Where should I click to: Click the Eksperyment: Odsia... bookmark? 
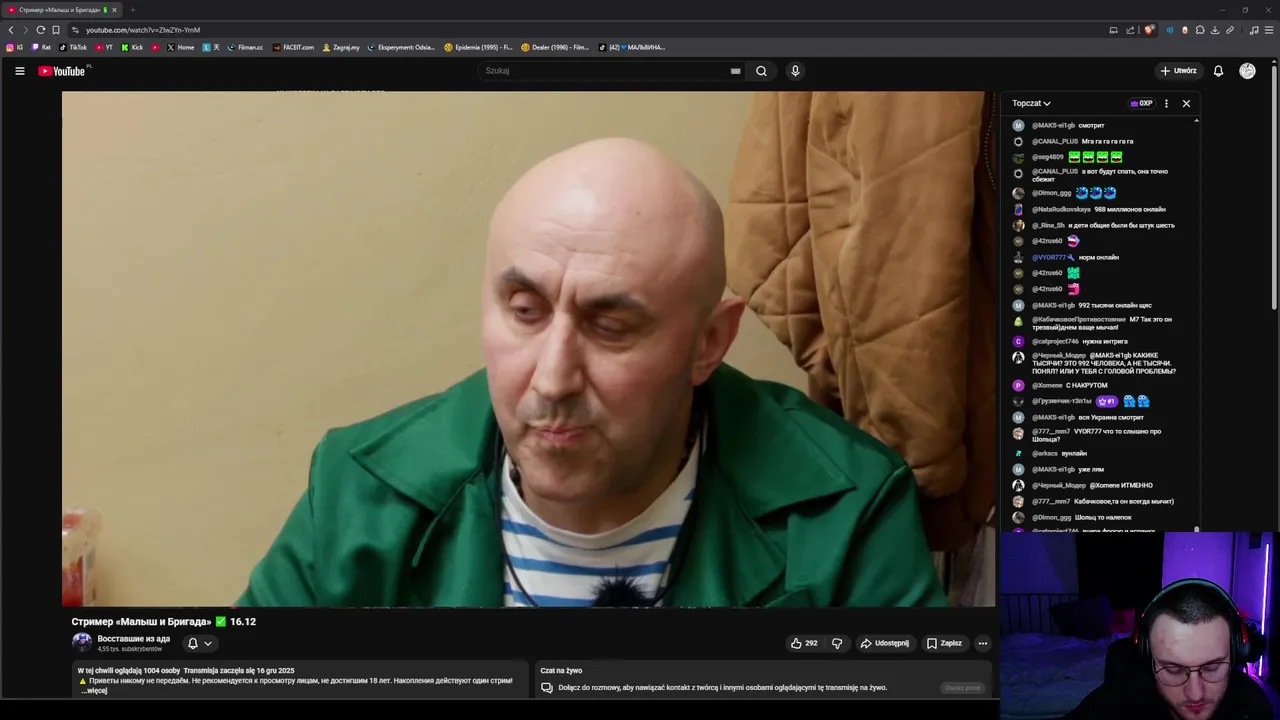pos(401,47)
